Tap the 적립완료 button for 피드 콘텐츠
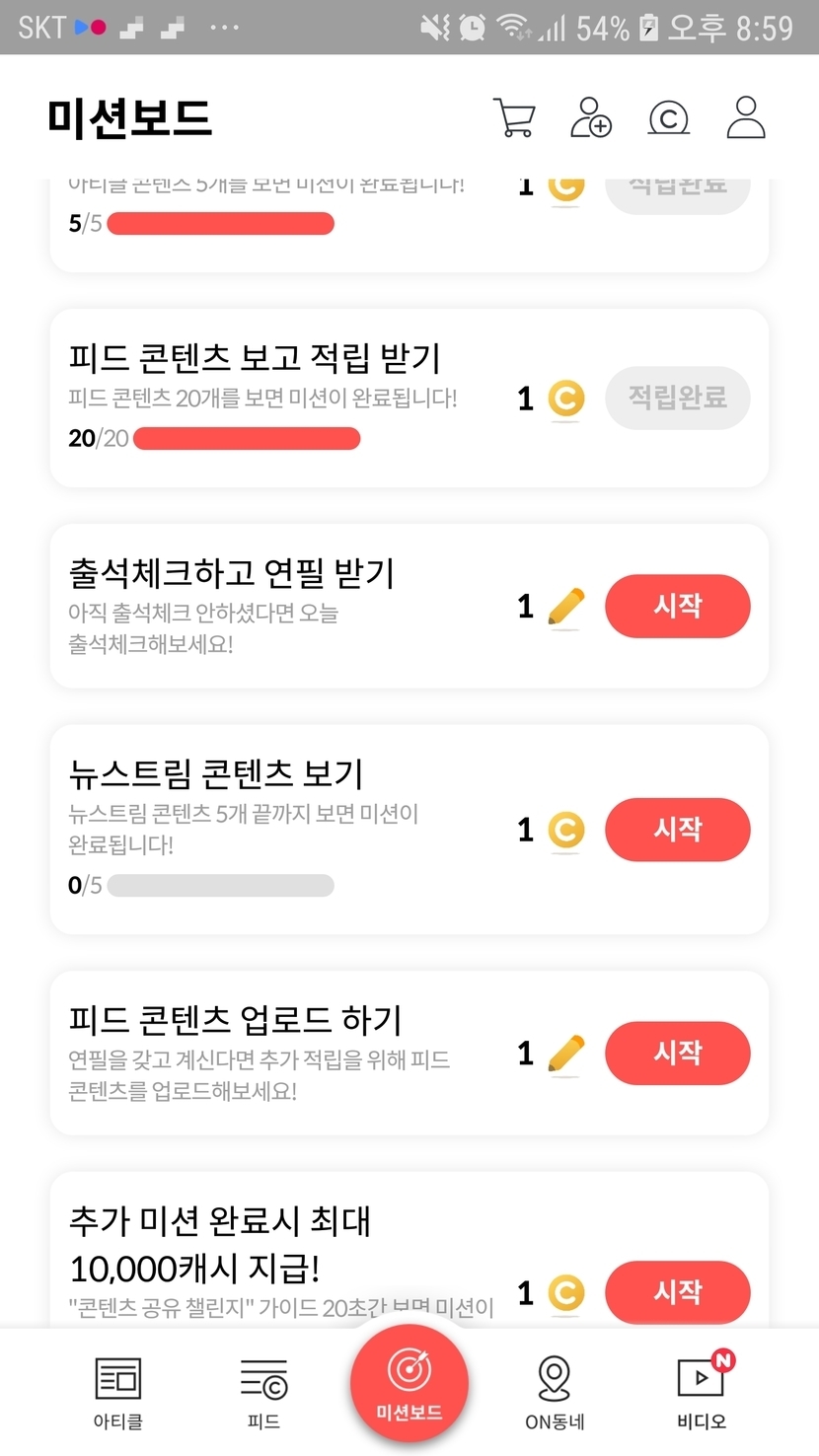 677,398
